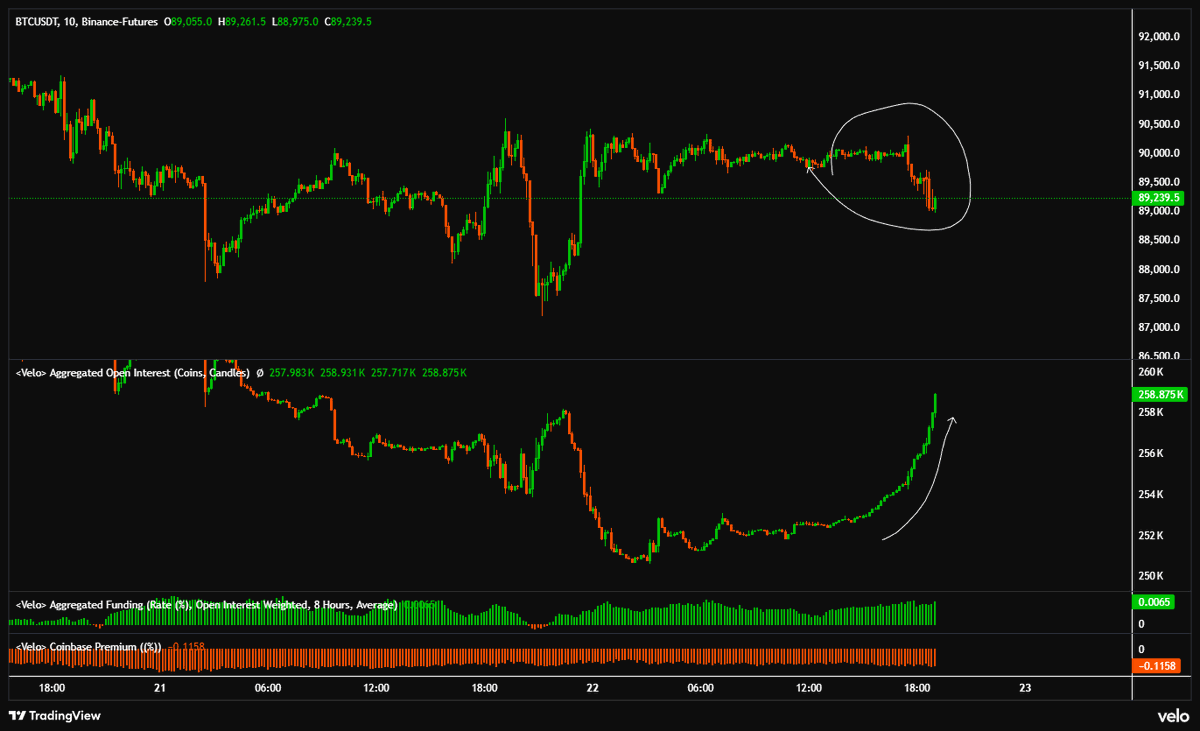Click the close value C89,239.5 in legend
The height and width of the screenshot is (731, 1200).
[x=348, y=20]
